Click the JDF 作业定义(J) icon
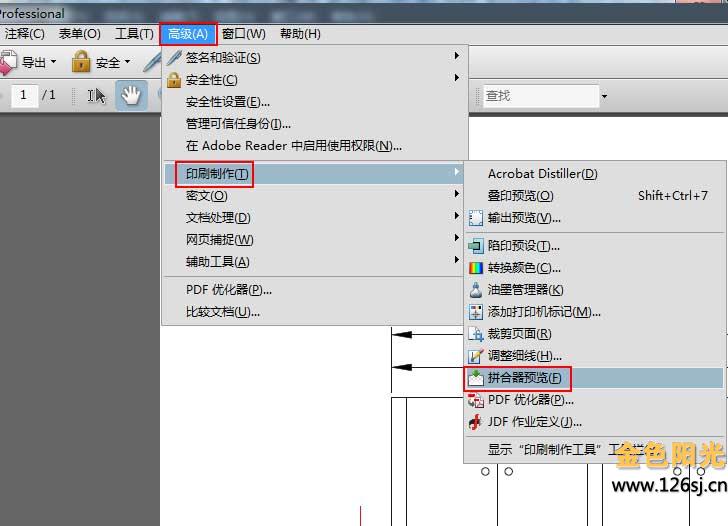The height and width of the screenshot is (526, 728). click(475, 422)
